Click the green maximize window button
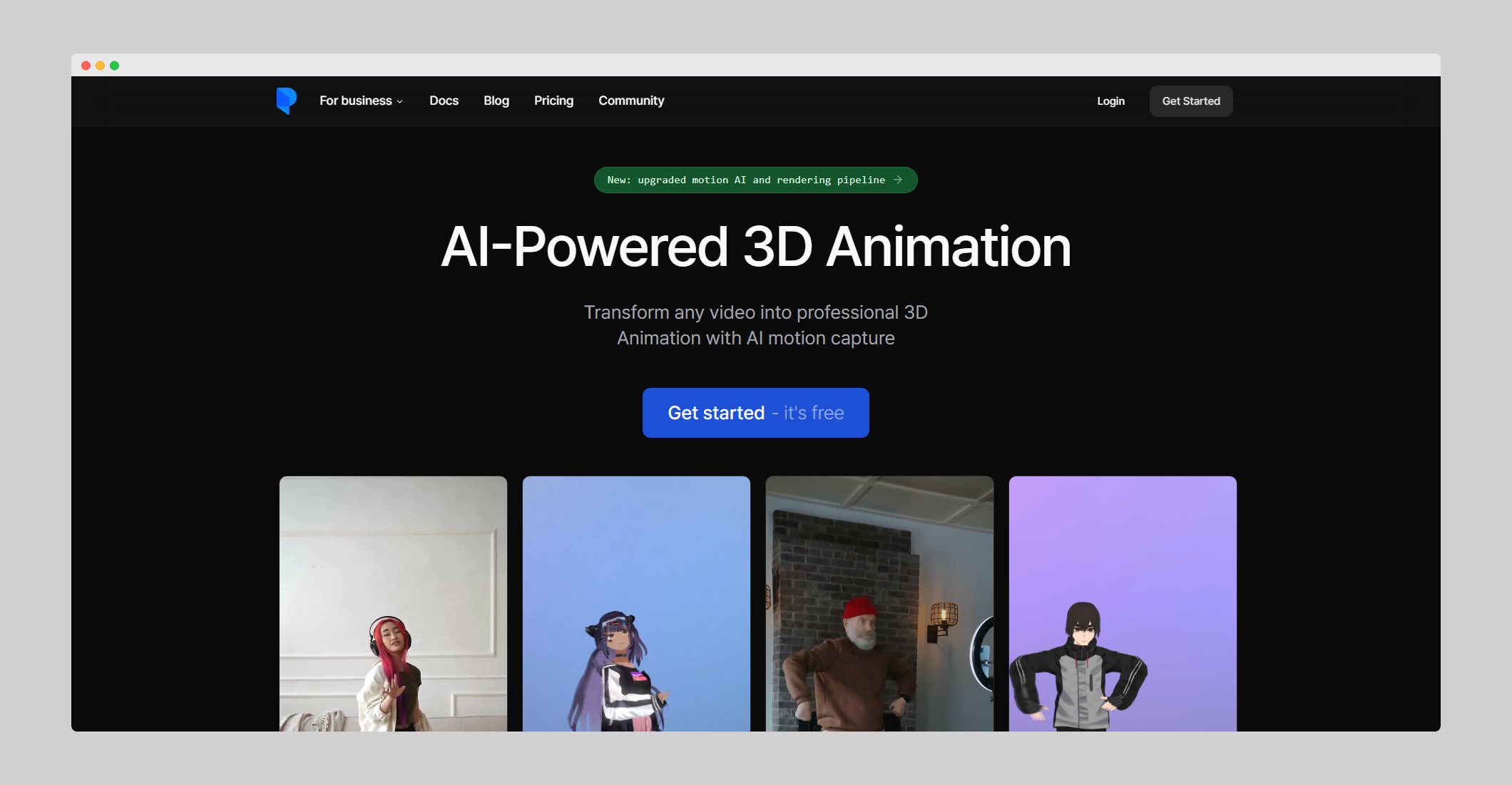Viewport: 1512px width, 785px height. pyautogui.click(x=114, y=66)
